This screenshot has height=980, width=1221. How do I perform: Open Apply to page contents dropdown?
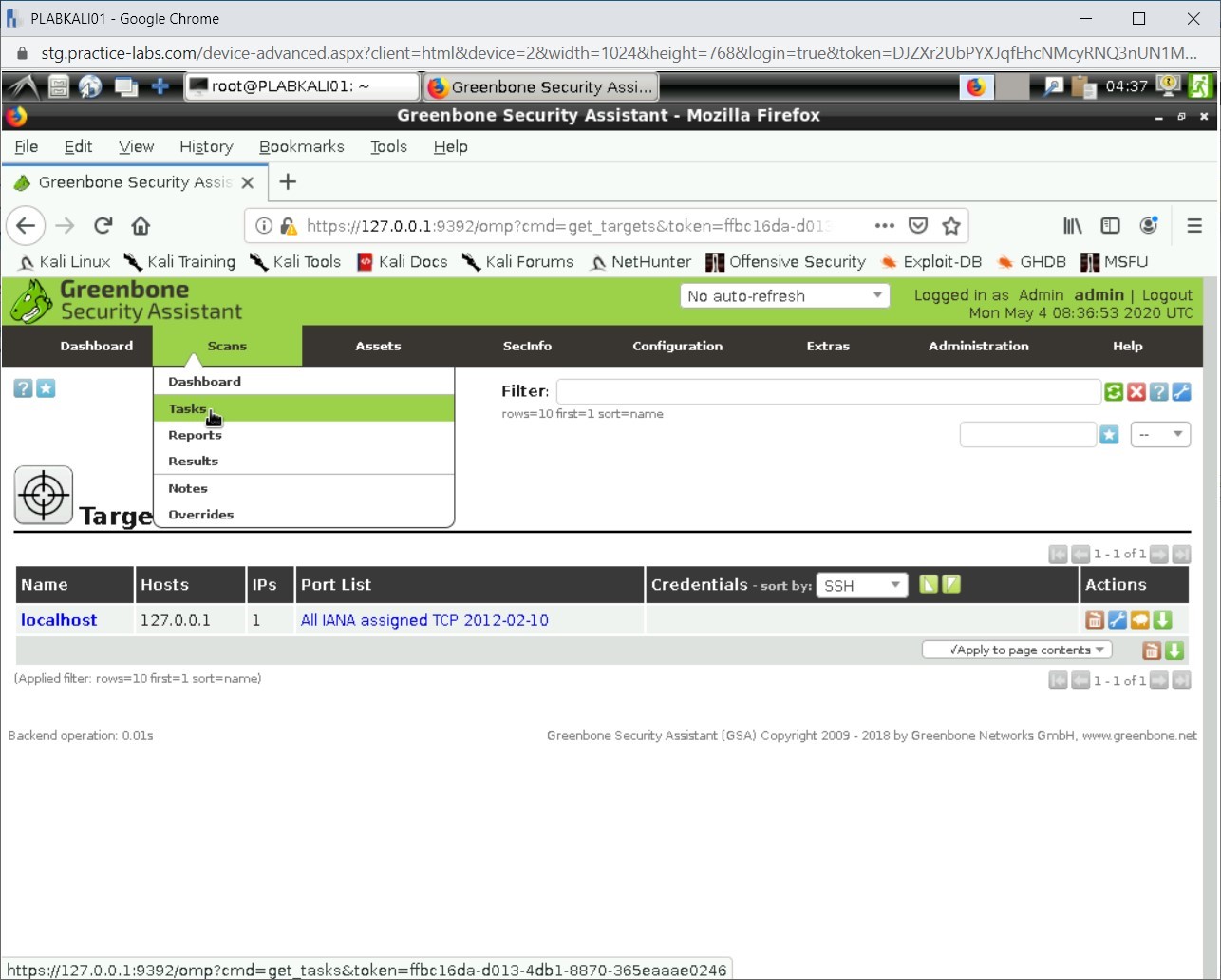tap(1016, 650)
